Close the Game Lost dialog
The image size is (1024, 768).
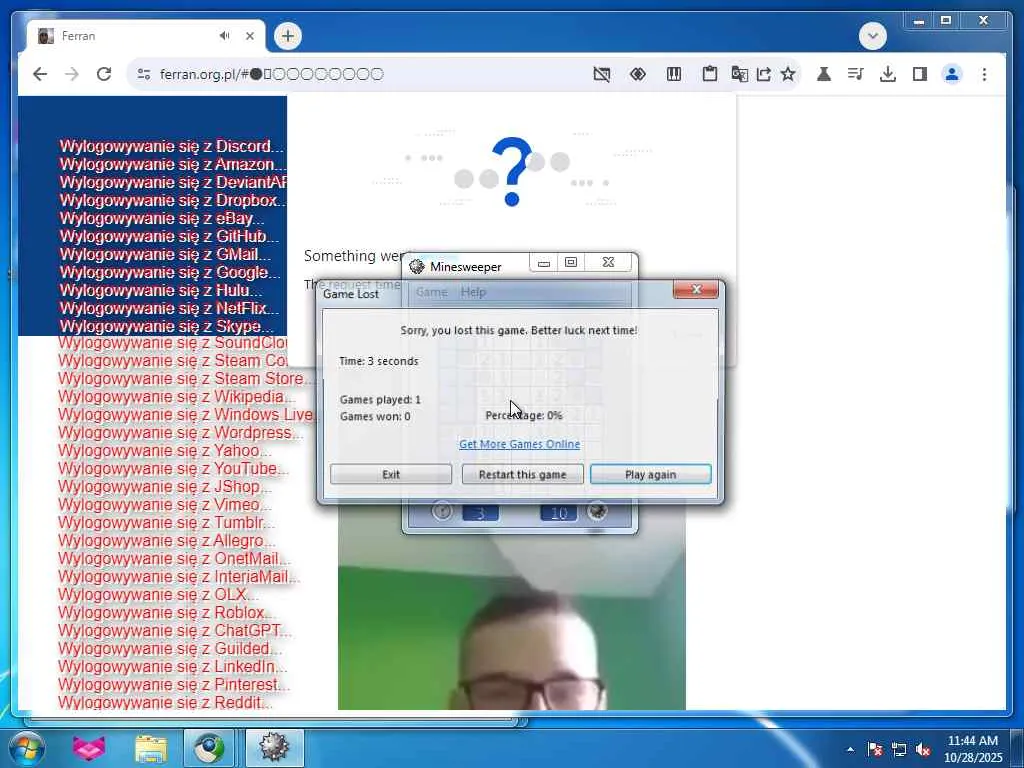coord(696,289)
